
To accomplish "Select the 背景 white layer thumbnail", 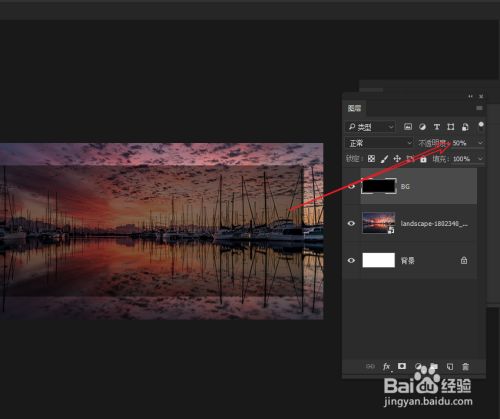I will pos(379,260).
